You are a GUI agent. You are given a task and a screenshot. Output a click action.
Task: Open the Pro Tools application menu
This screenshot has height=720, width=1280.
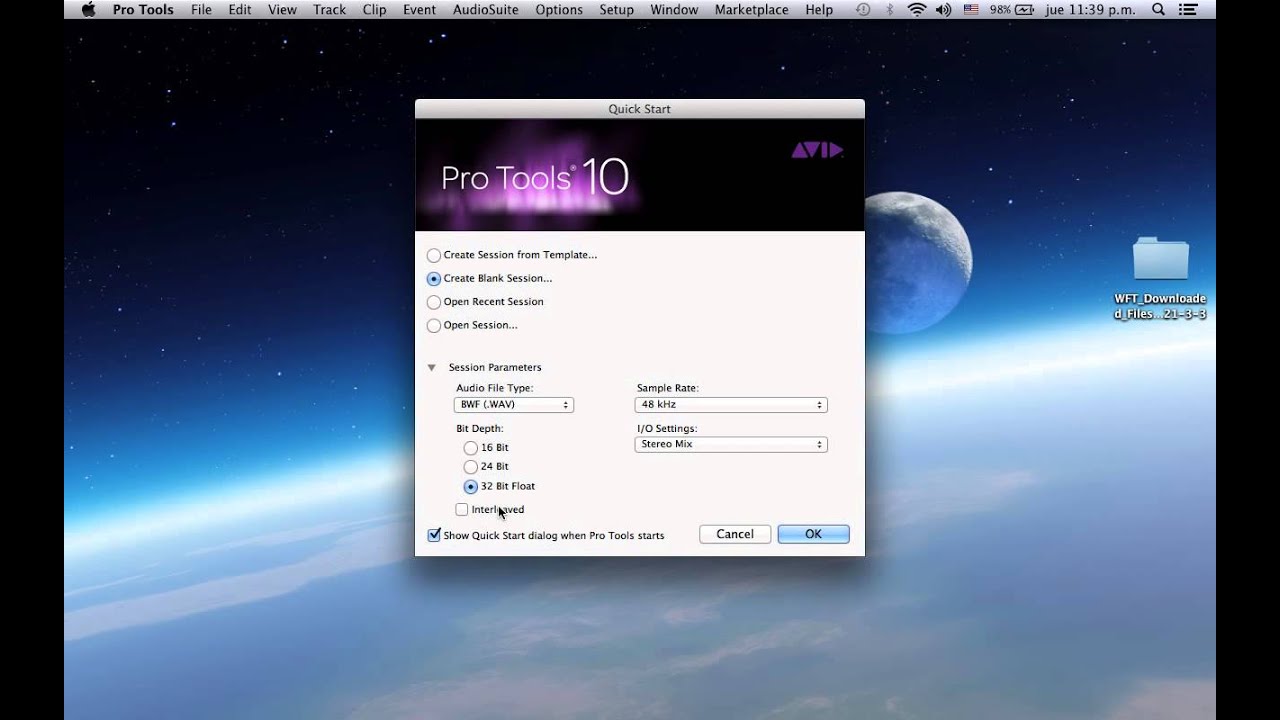pyautogui.click(x=143, y=9)
